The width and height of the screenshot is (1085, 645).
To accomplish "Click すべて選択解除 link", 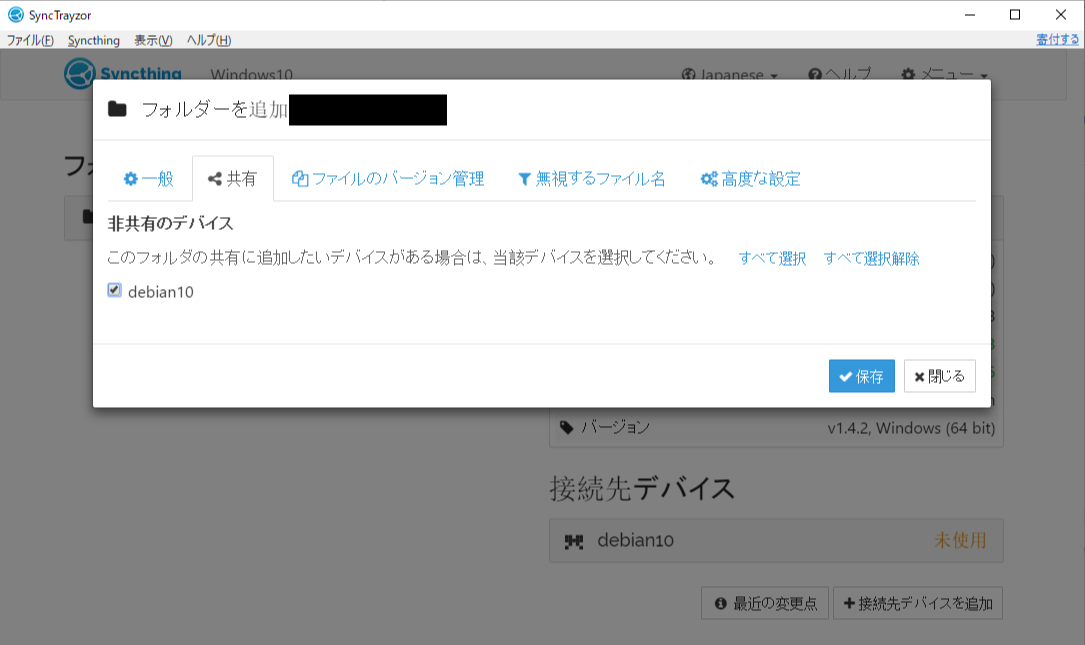I will tap(871, 258).
